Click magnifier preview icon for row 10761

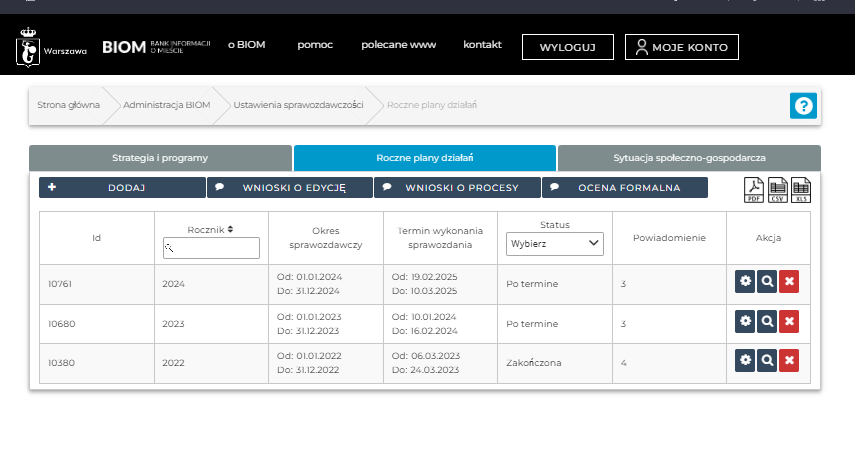click(x=767, y=282)
